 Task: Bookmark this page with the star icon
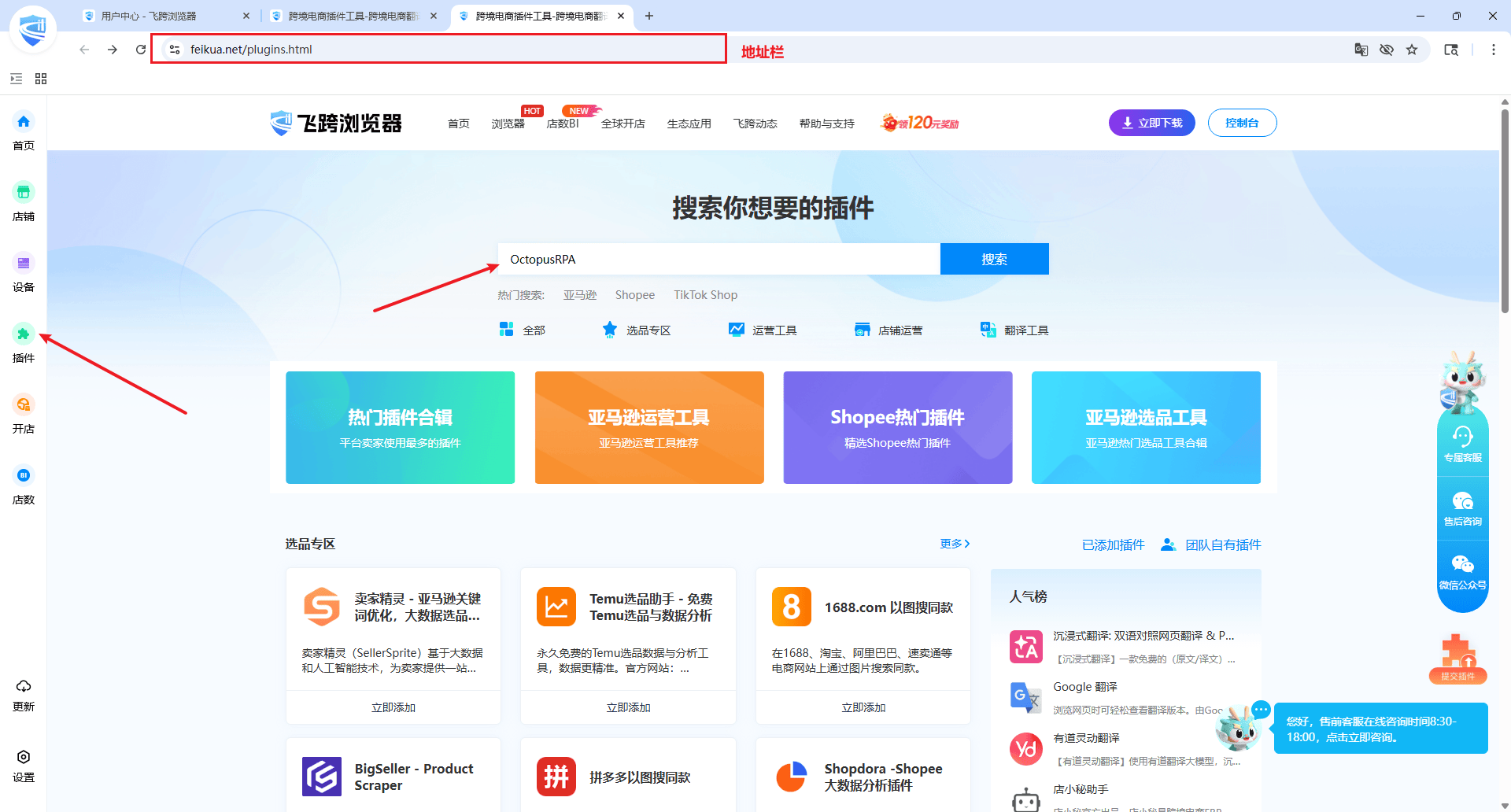pos(1412,50)
